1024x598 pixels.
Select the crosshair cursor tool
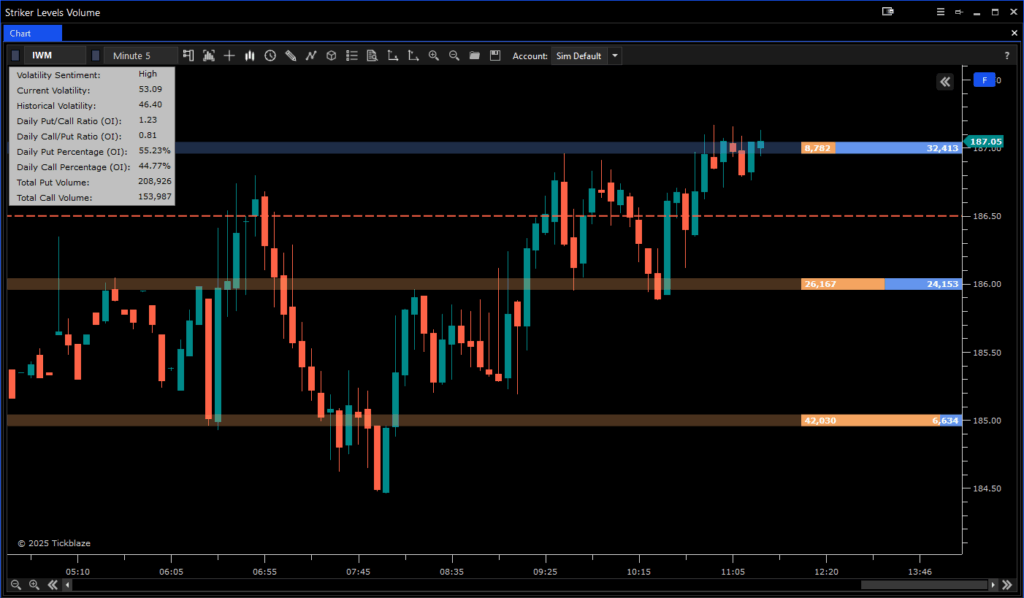(x=229, y=56)
